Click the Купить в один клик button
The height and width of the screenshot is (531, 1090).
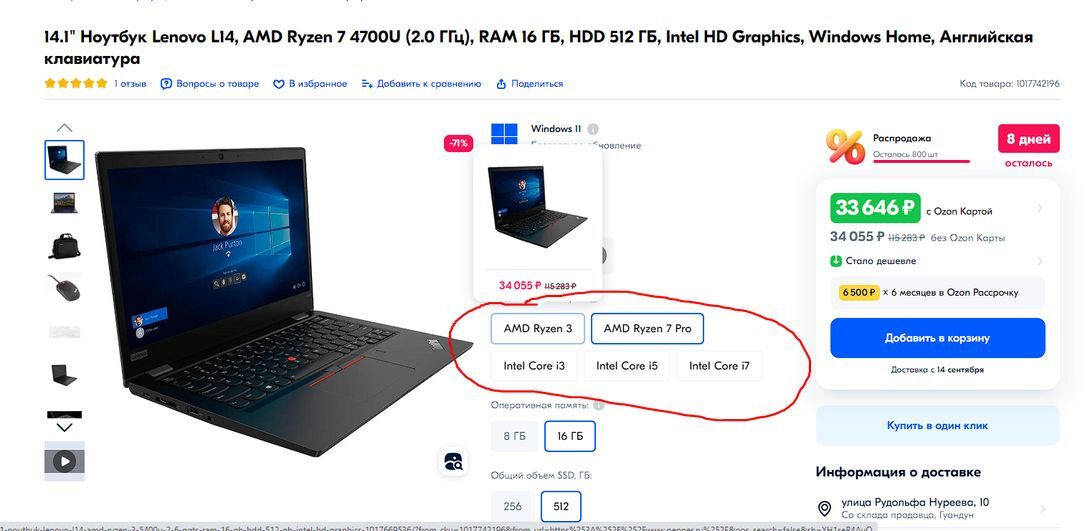[x=937, y=425]
